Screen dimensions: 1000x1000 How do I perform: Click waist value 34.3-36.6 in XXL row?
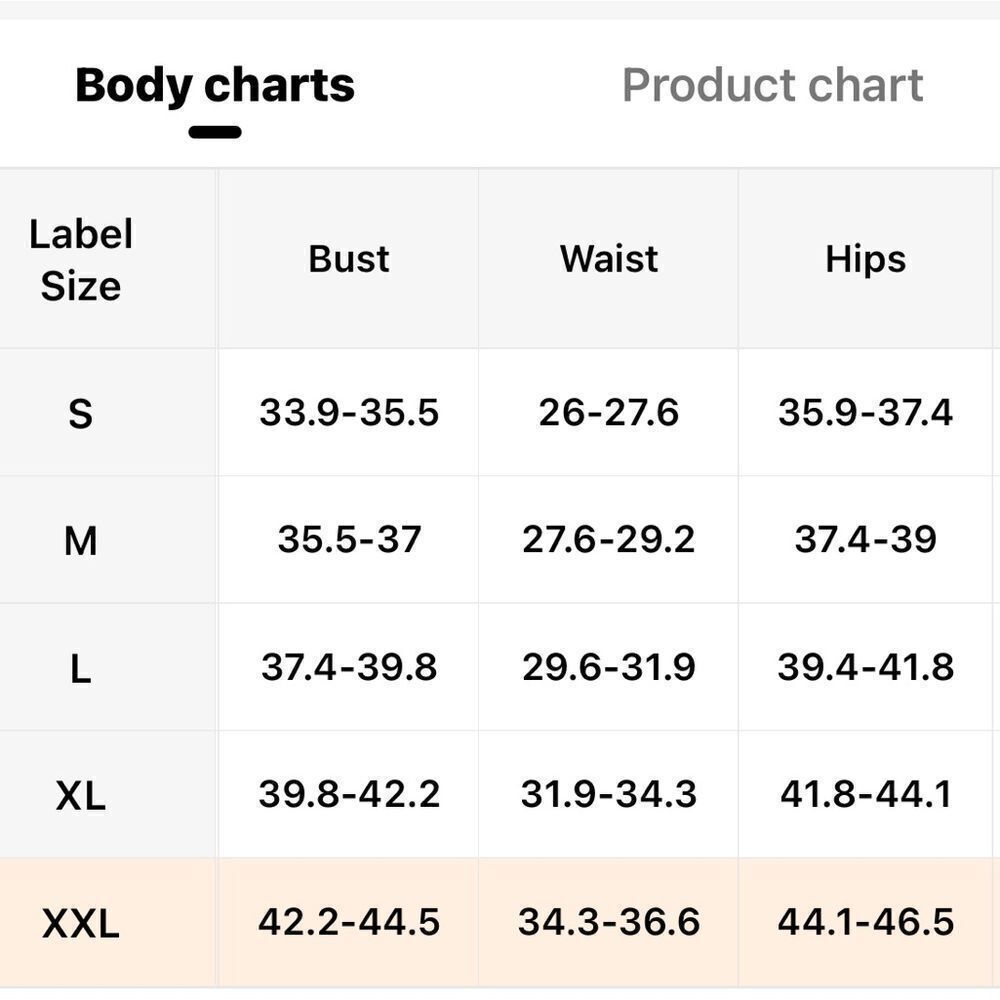(608, 922)
